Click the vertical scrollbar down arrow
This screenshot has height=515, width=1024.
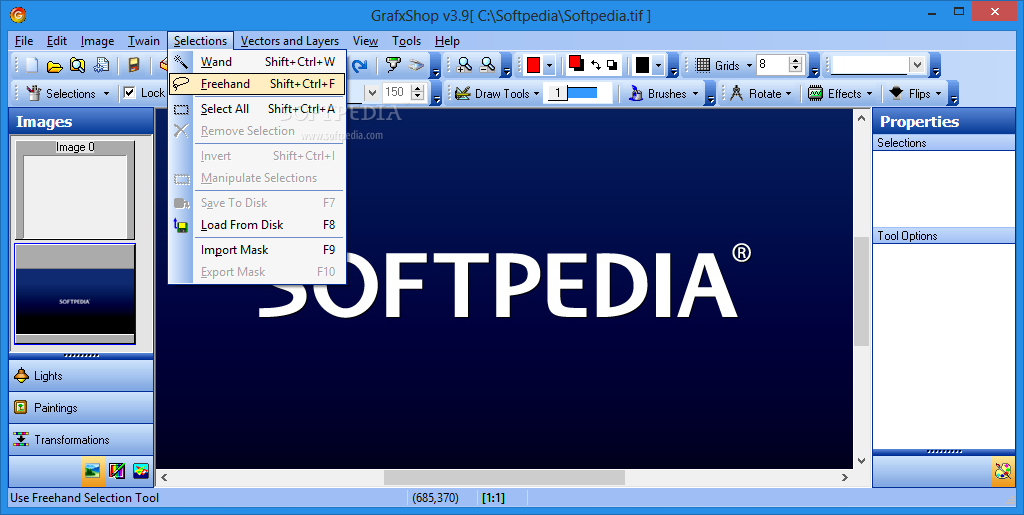coord(861,460)
